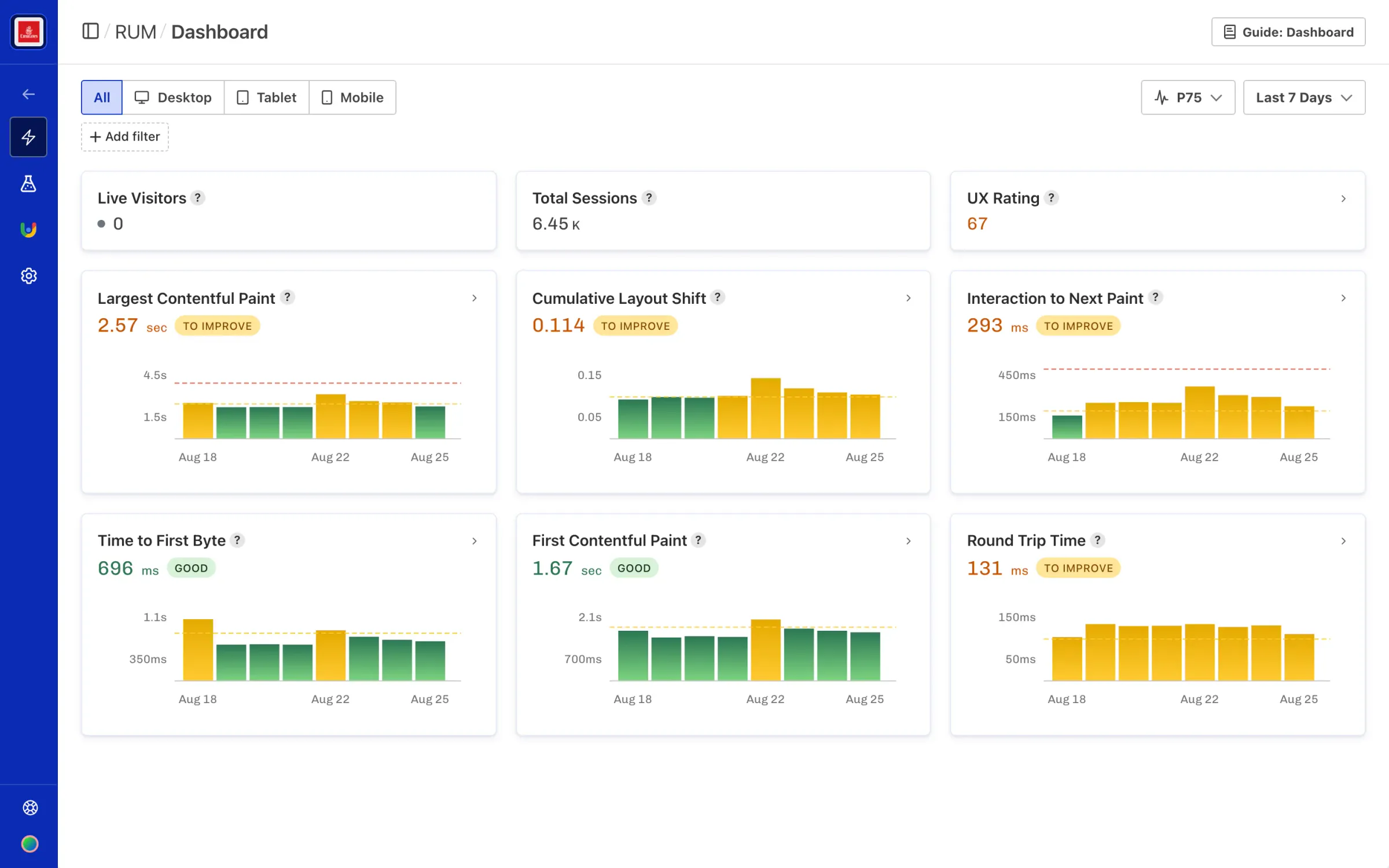Toggle the sidebar panel icon

[x=90, y=31]
